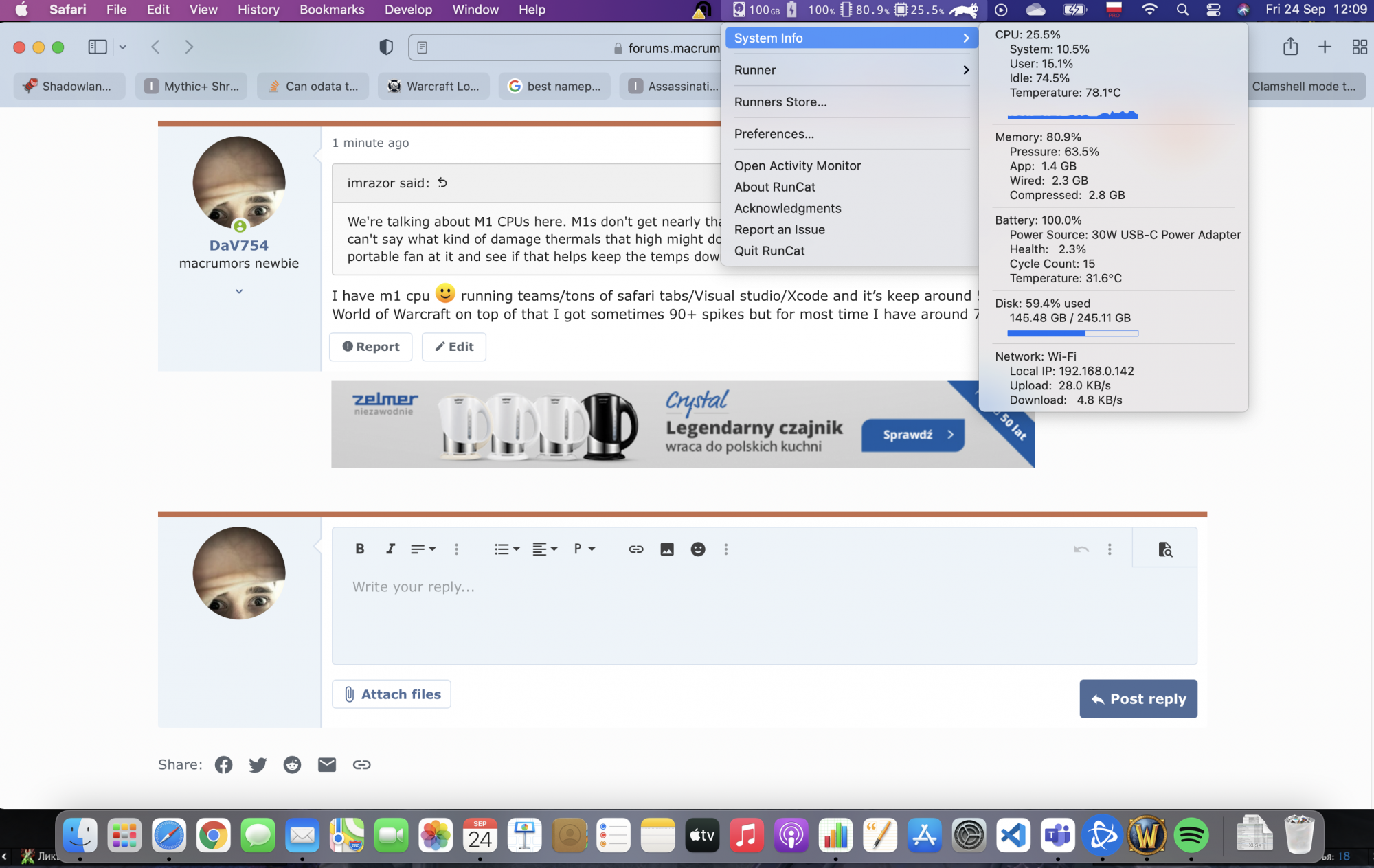Click the 1 minute ago timestamp

(x=370, y=143)
